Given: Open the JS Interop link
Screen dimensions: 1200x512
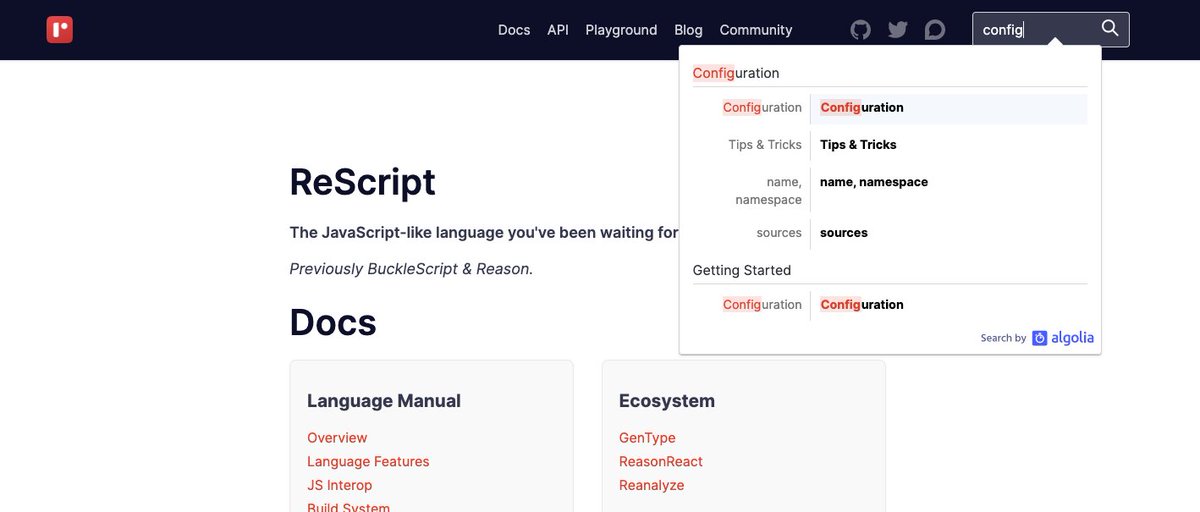Looking at the screenshot, I should [x=339, y=485].
